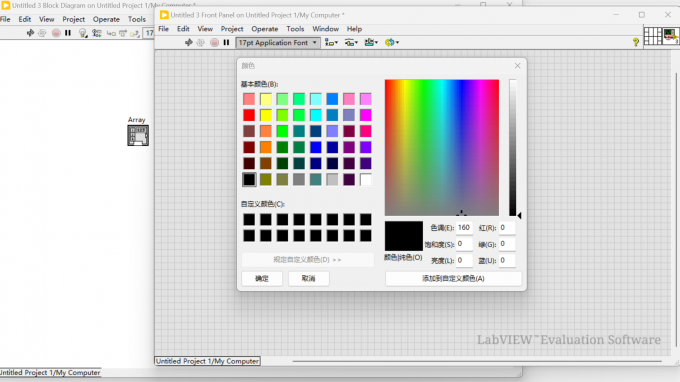Open Tools menu in Block Diagram window
The width and height of the screenshot is (680, 382).
pyautogui.click(x=137, y=19)
